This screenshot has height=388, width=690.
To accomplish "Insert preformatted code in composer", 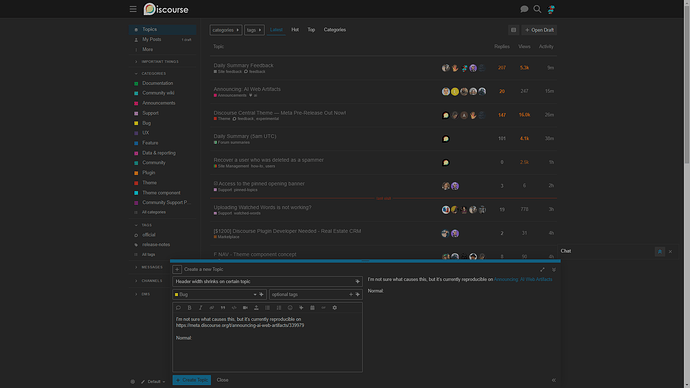I will 234,307.
